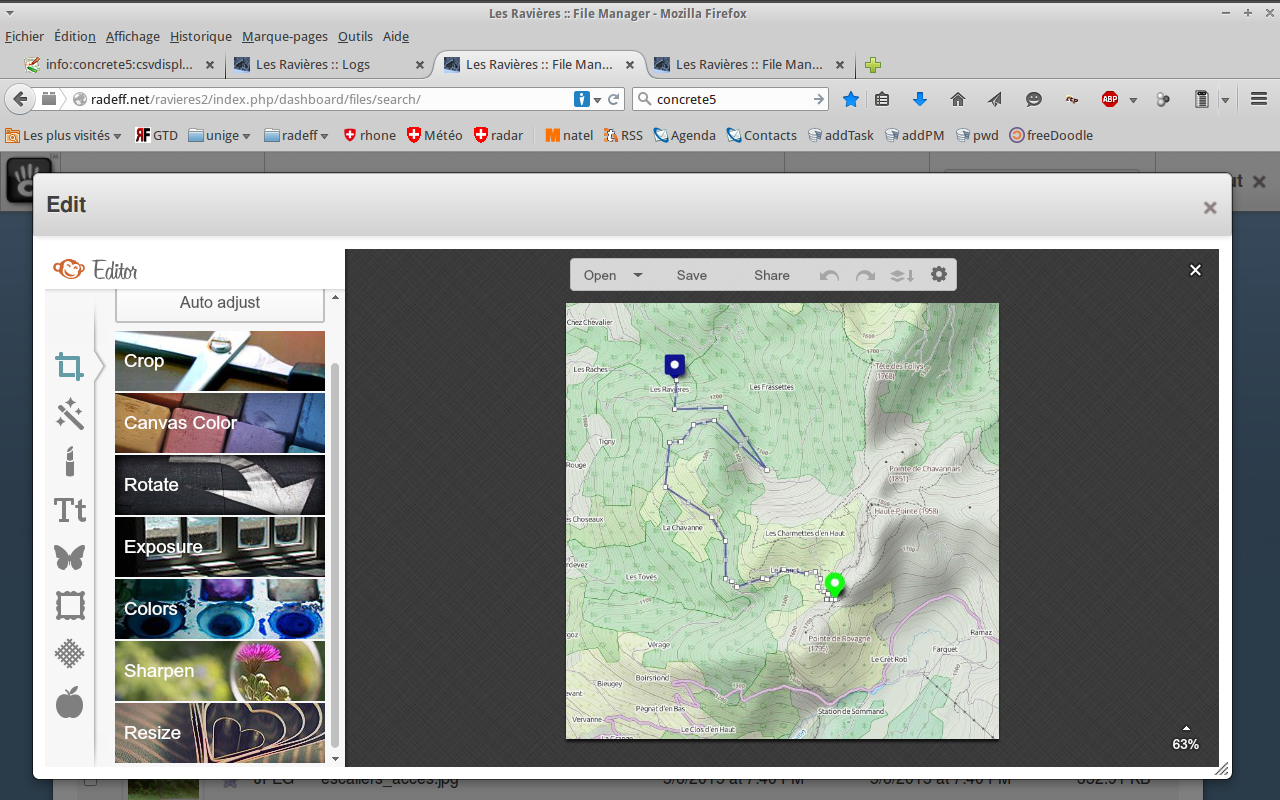The image size is (1280, 800).
Task: Click the undo arrow in editor toolbar
Action: click(x=829, y=275)
